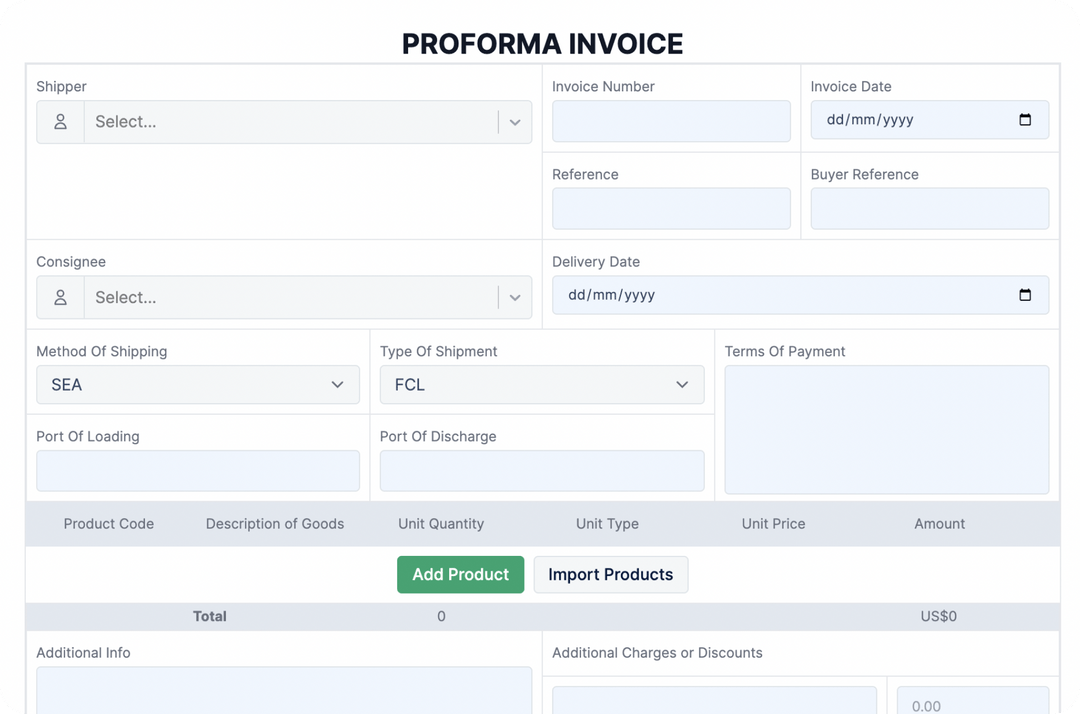Viewport: 1080px width, 714px height.
Task: Open the Invoice Date calendar picker icon
Action: pos(1025,119)
